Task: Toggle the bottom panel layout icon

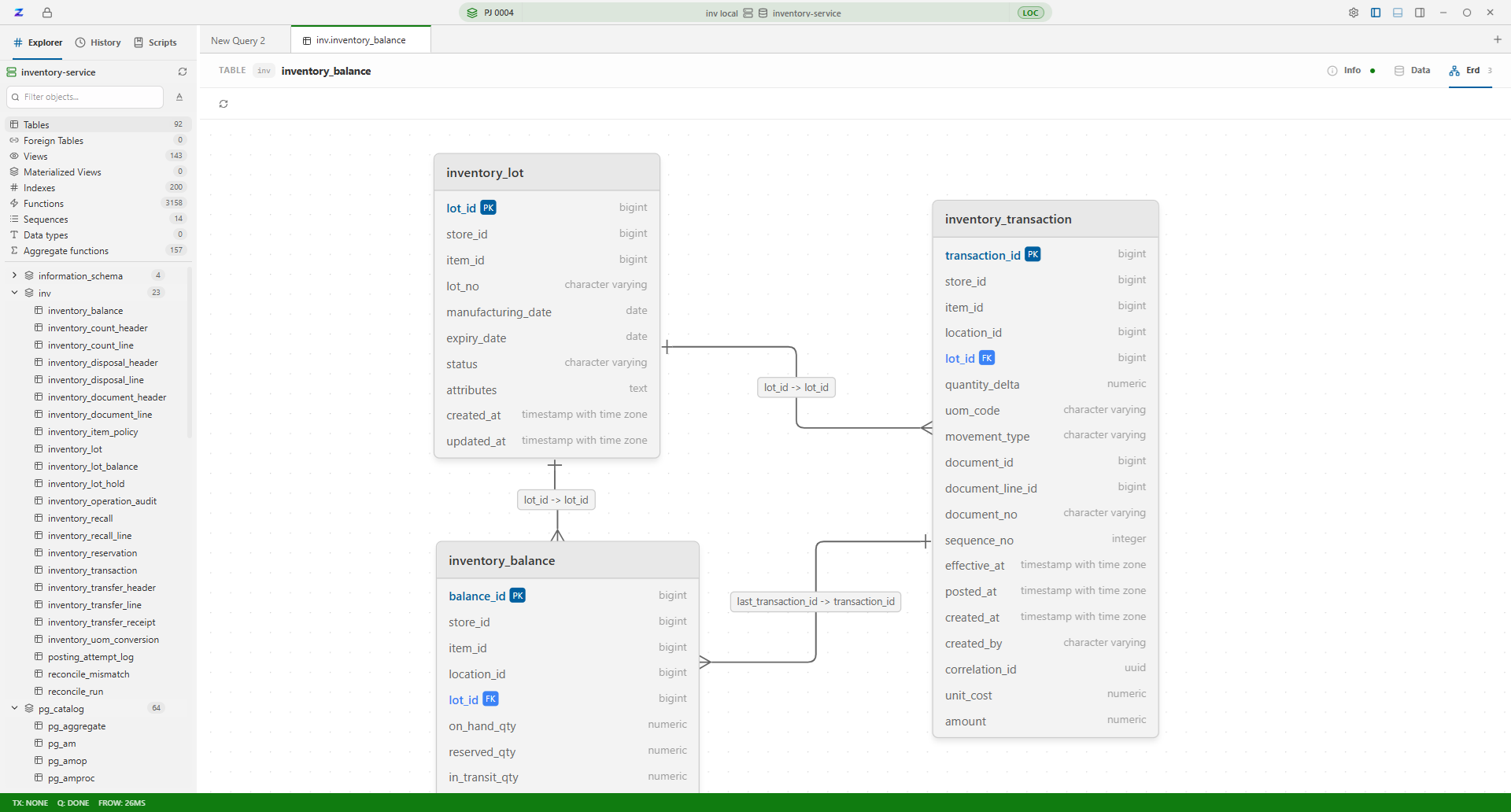Action: tap(1398, 13)
